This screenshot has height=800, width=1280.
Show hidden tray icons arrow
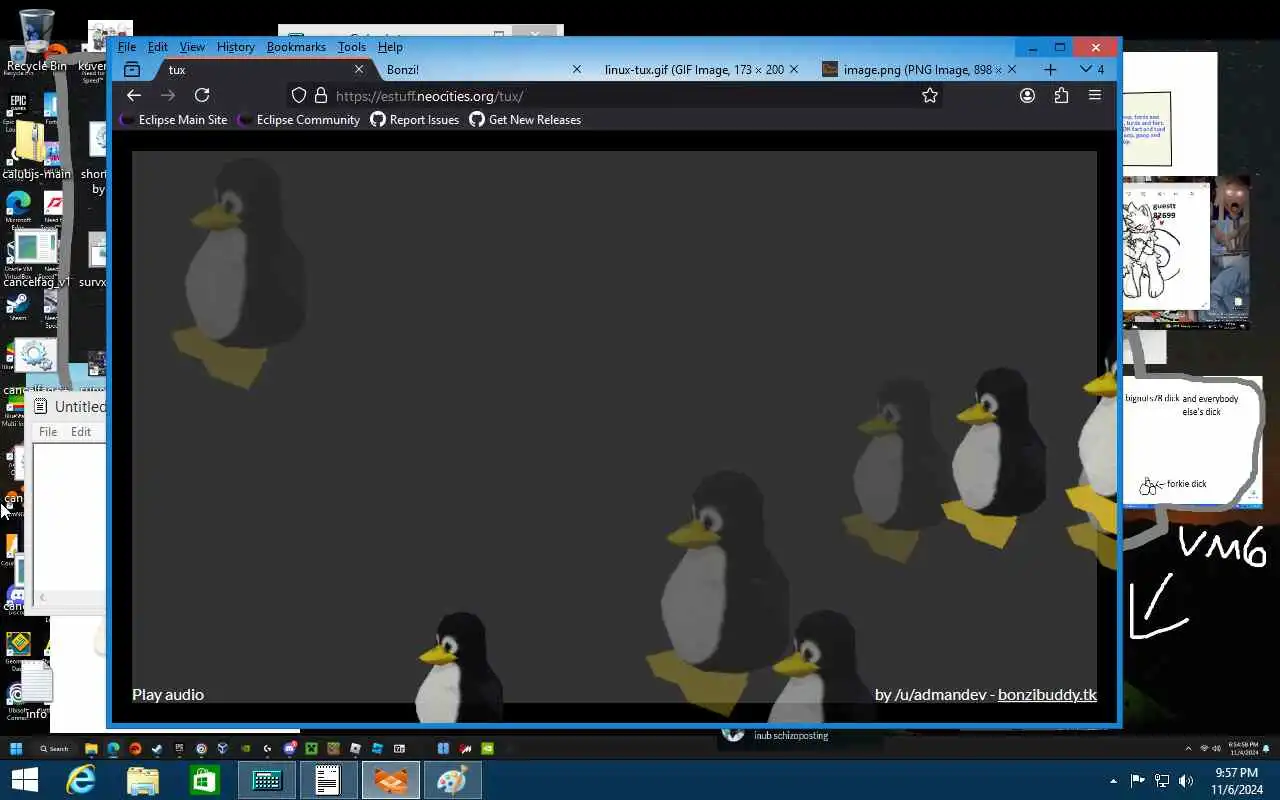(1113, 781)
